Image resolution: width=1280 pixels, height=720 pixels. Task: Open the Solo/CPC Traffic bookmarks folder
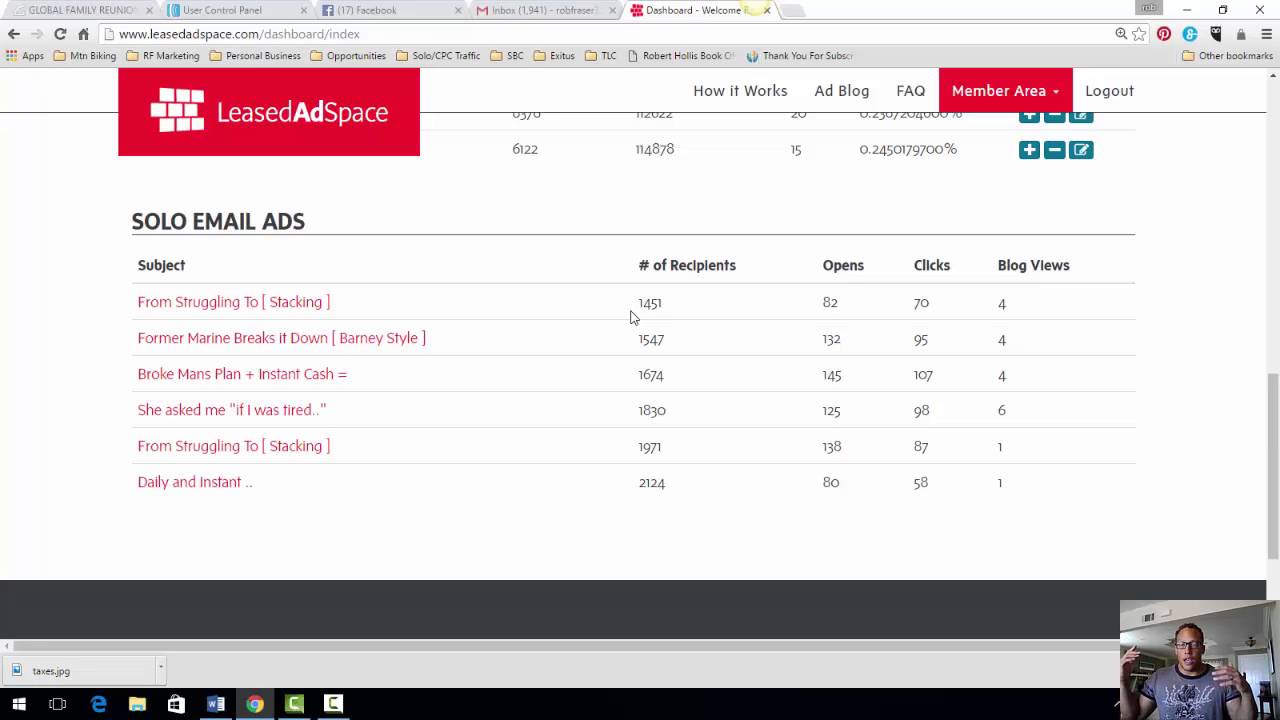coord(438,56)
